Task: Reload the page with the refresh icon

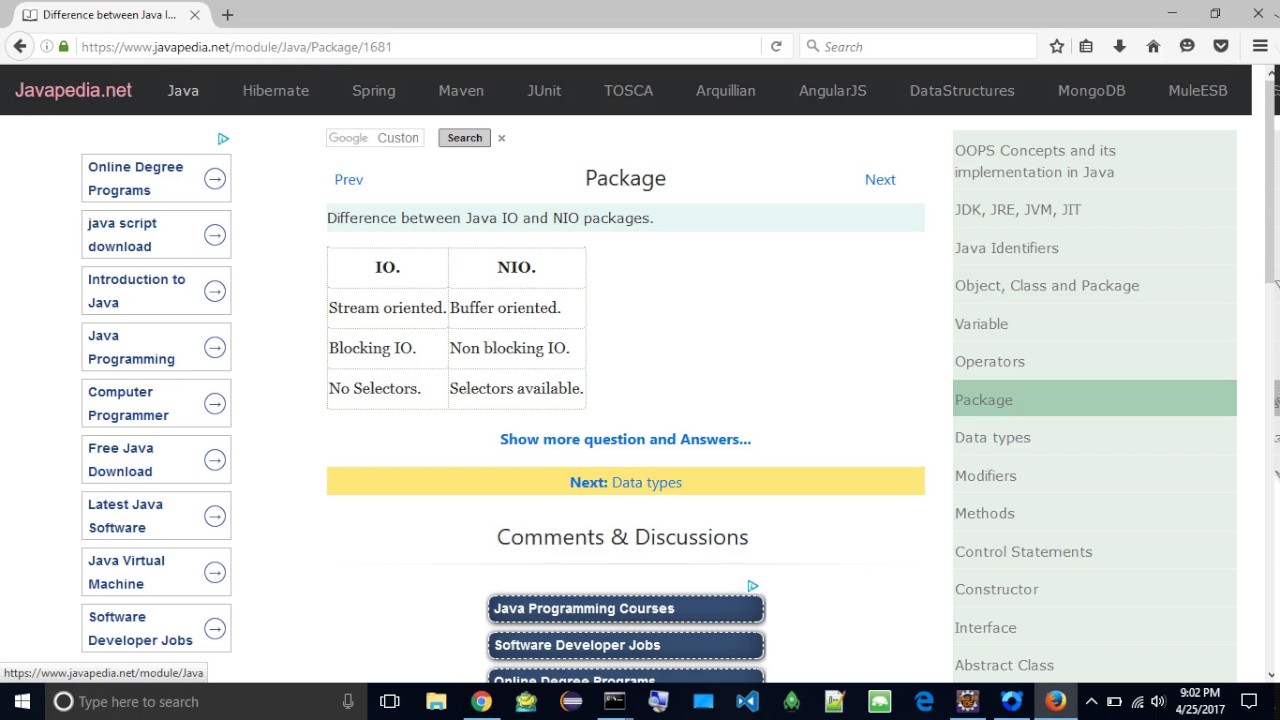Action: point(776,46)
